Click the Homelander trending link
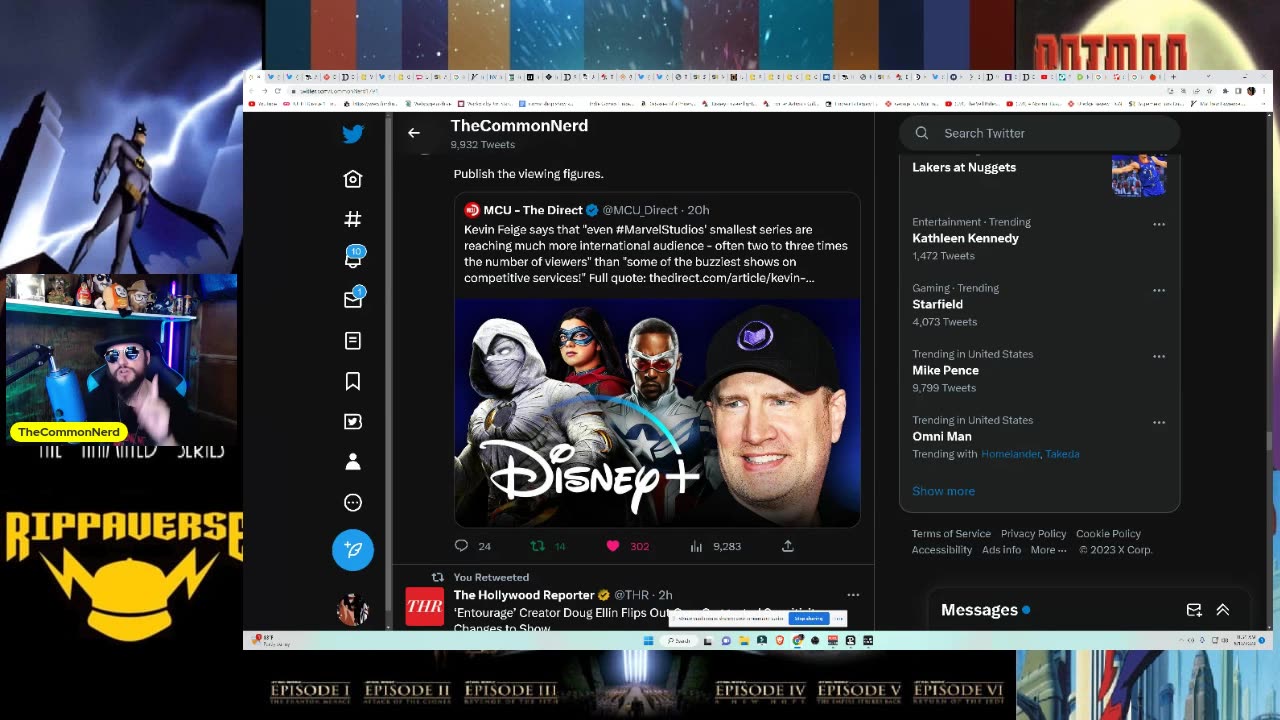The image size is (1280, 720). coord(1010,454)
